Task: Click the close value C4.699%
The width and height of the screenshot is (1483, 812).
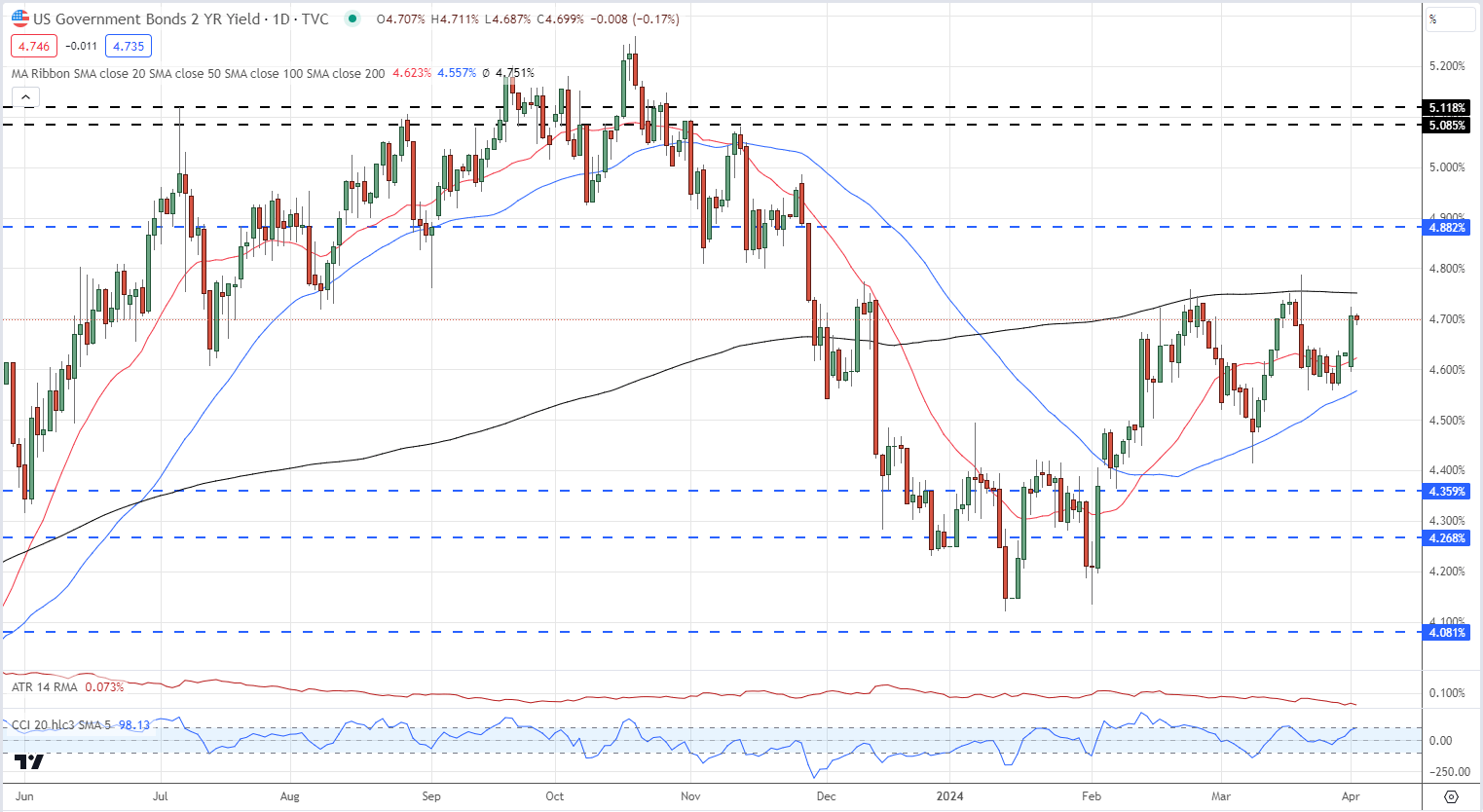Action: coord(560,18)
